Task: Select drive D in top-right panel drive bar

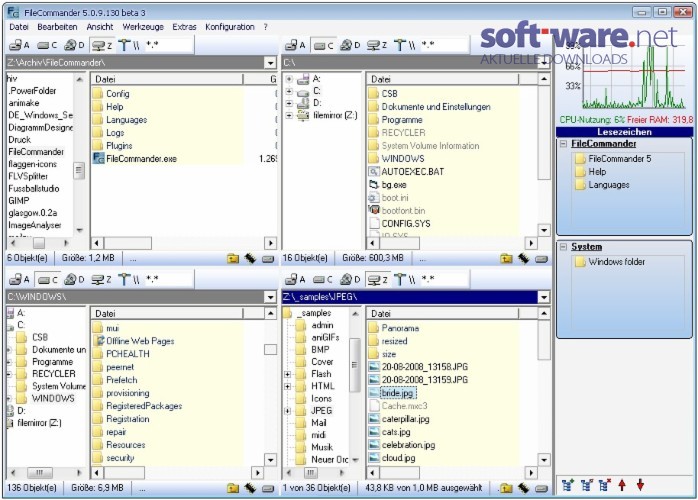Action: tap(350, 45)
